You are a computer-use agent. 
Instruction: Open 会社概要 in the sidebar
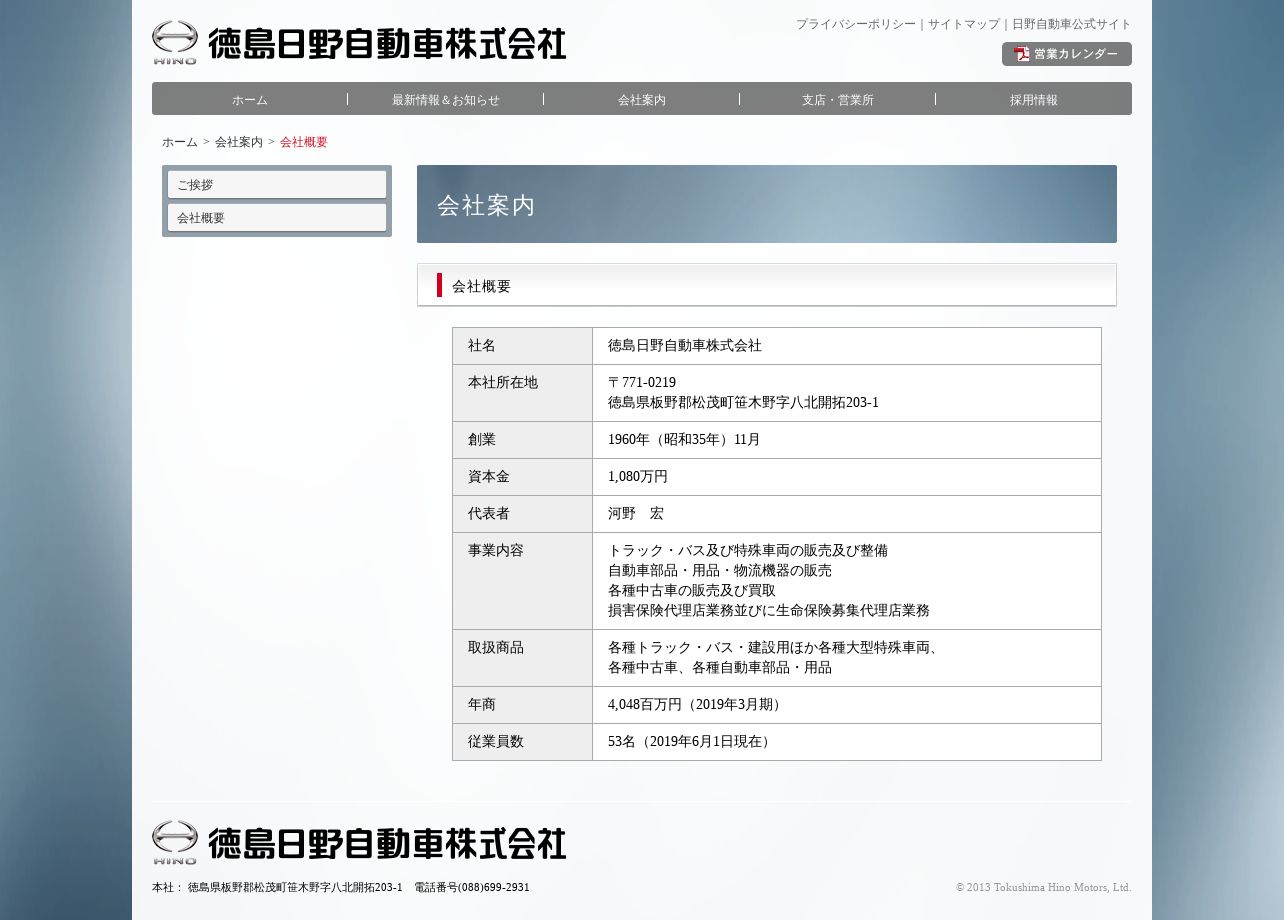277,218
